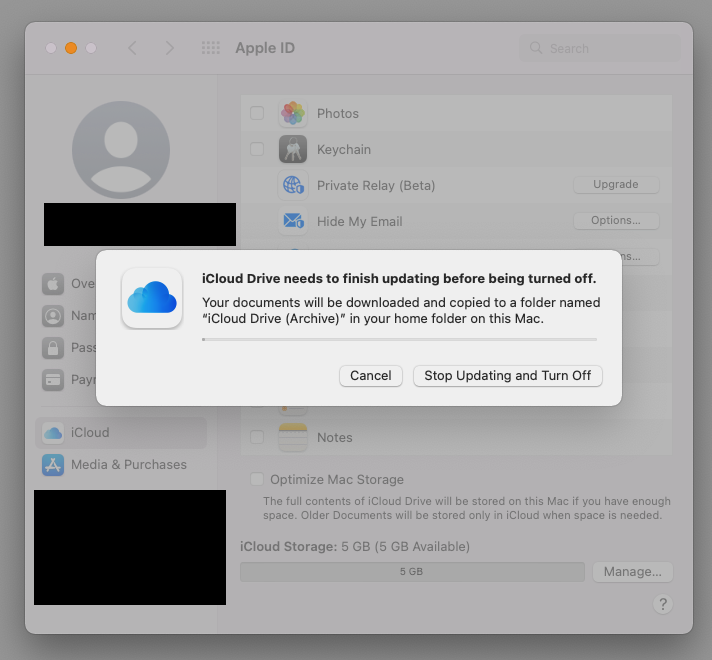
Task: Click the Photos app icon
Action: 293,113
